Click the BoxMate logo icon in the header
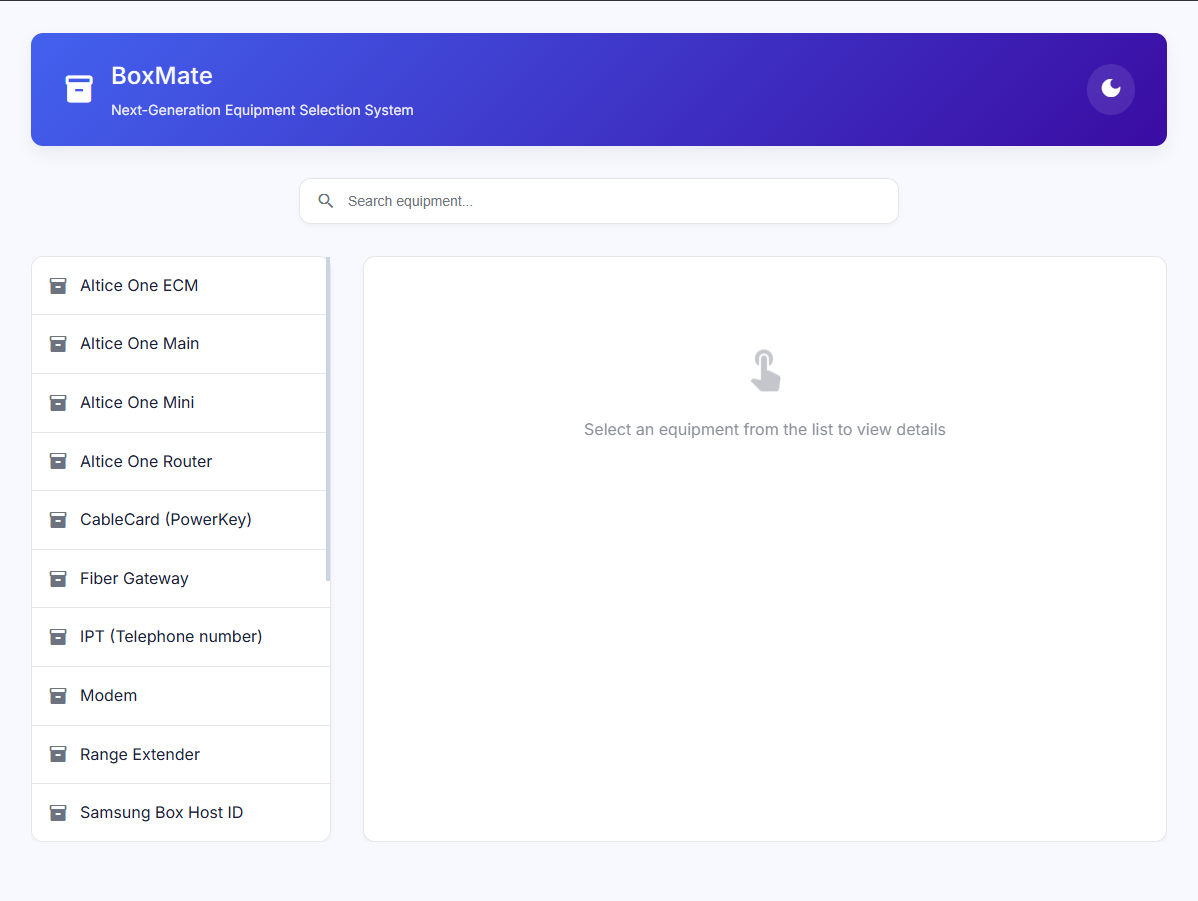1198x901 pixels. pyautogui.click(x=79, y=89)
